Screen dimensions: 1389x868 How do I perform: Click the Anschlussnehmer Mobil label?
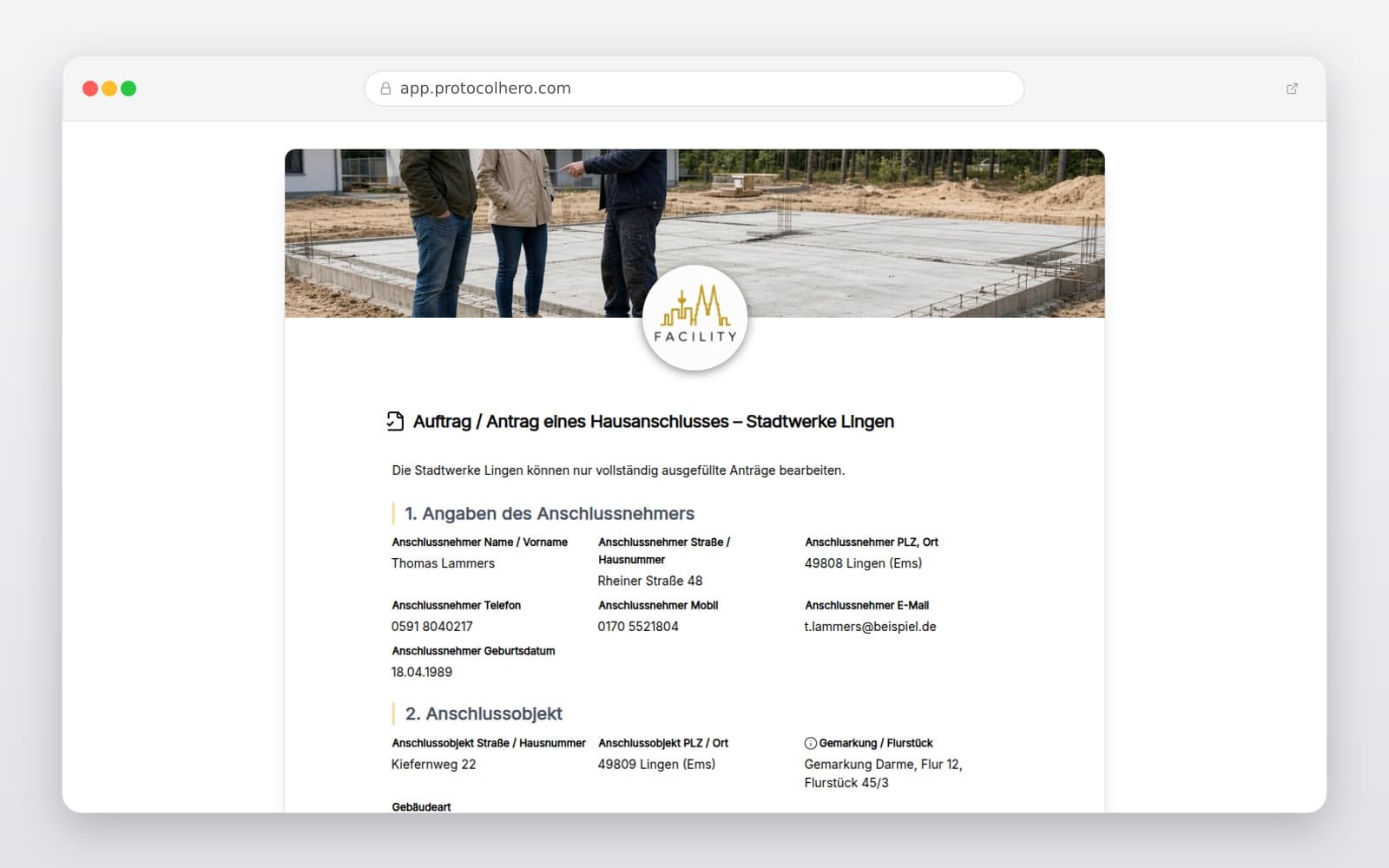click(658, 605)
